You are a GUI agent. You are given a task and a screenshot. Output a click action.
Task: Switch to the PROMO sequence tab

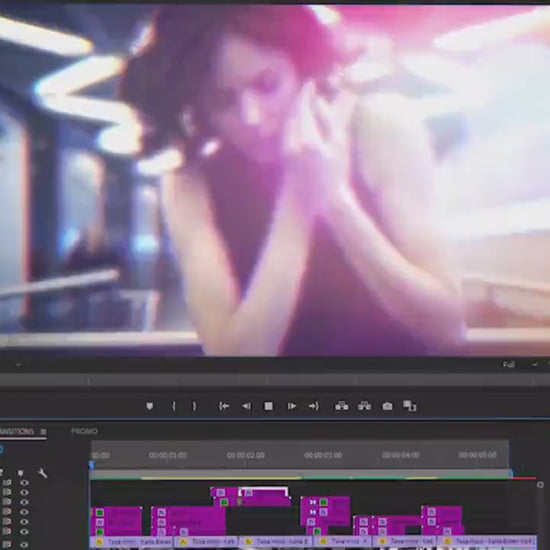pyautogui.click(x=84, y=431)
